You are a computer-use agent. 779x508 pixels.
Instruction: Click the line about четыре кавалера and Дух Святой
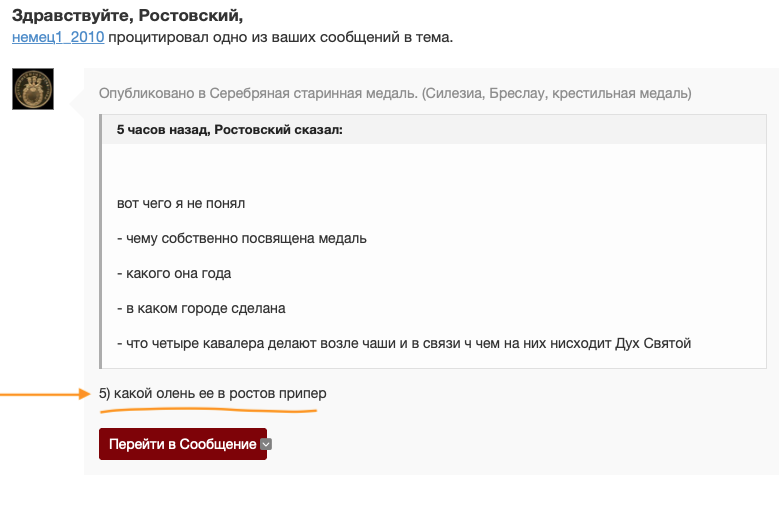[x=404, y=343]
